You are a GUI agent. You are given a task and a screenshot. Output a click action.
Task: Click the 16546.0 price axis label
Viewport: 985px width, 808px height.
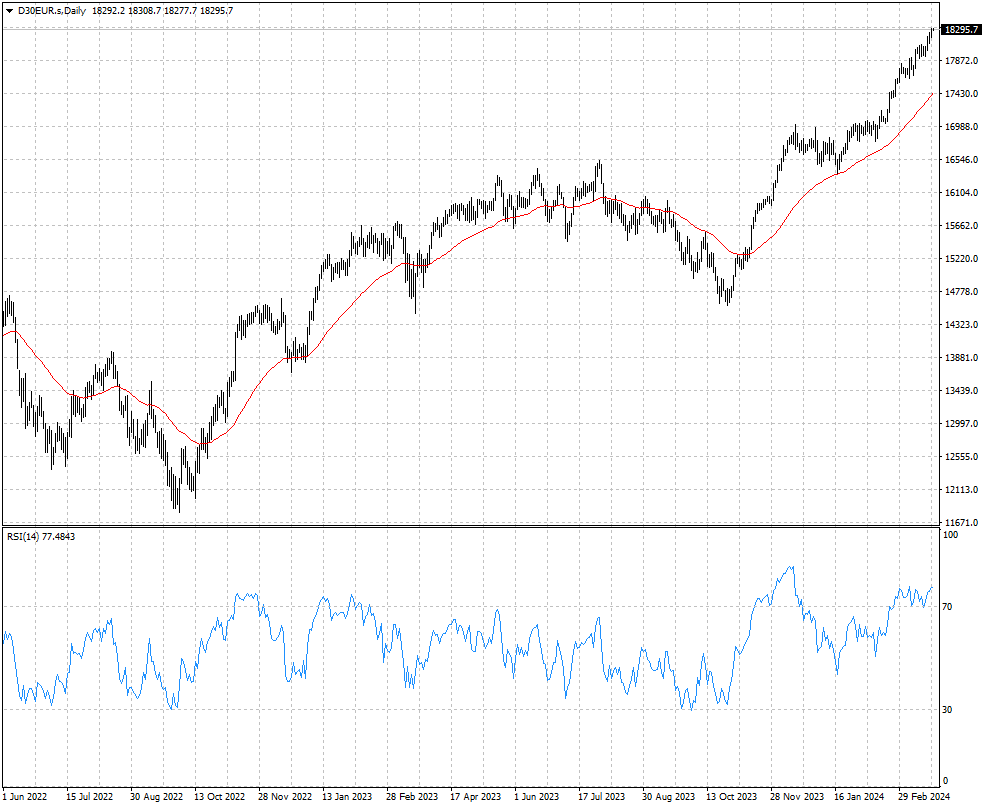click(x=961, y=160)
